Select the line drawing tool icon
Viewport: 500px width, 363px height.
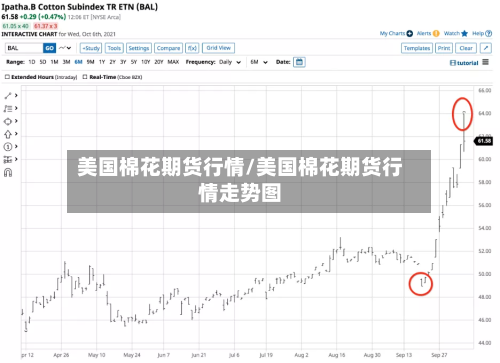click(8, 96)
